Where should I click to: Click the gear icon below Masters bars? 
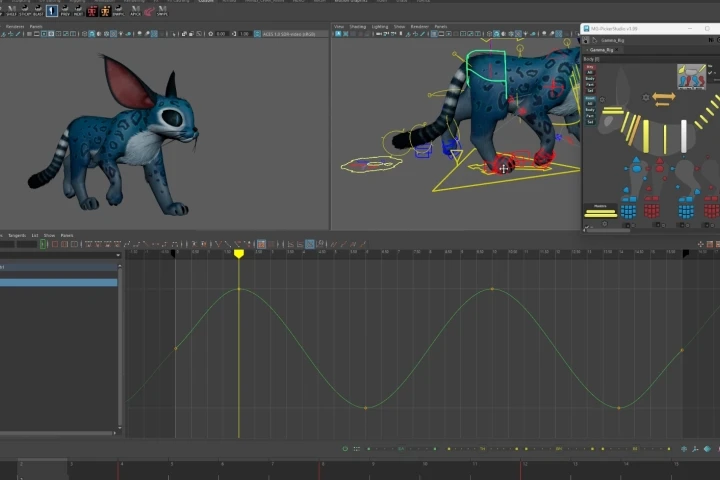point(605,224)
